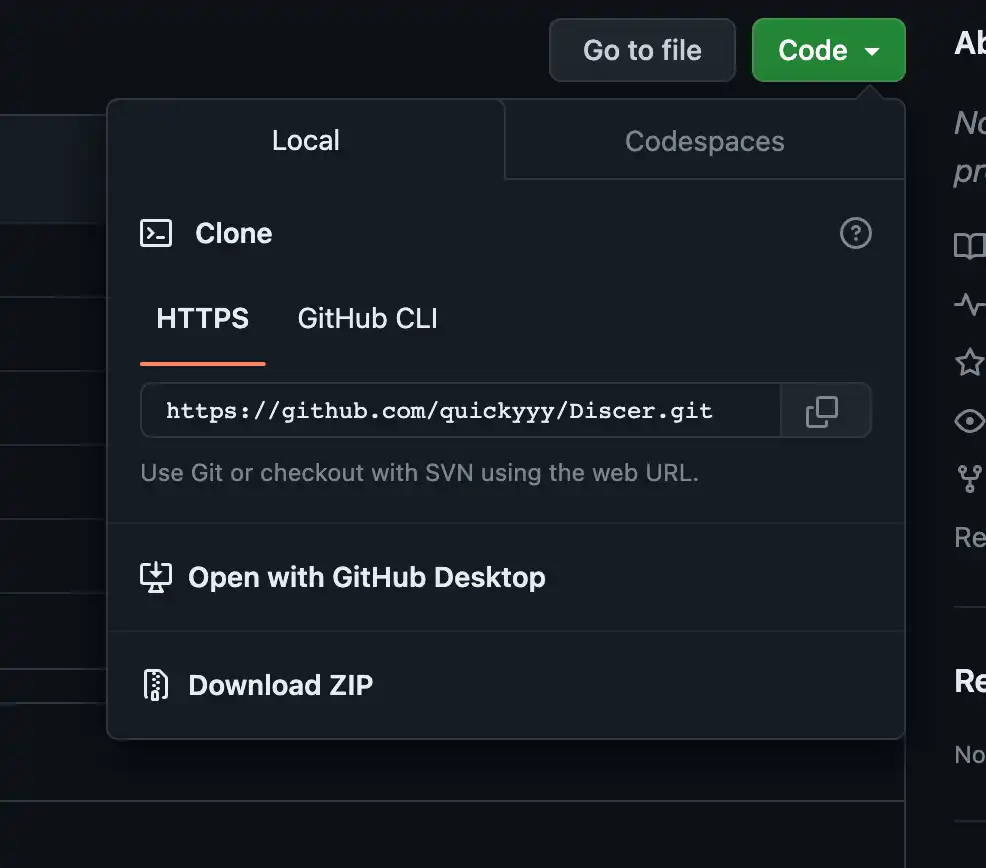Click the Clone terminal icon
Screen dimensions: 986x868
(x=155, y=234)
